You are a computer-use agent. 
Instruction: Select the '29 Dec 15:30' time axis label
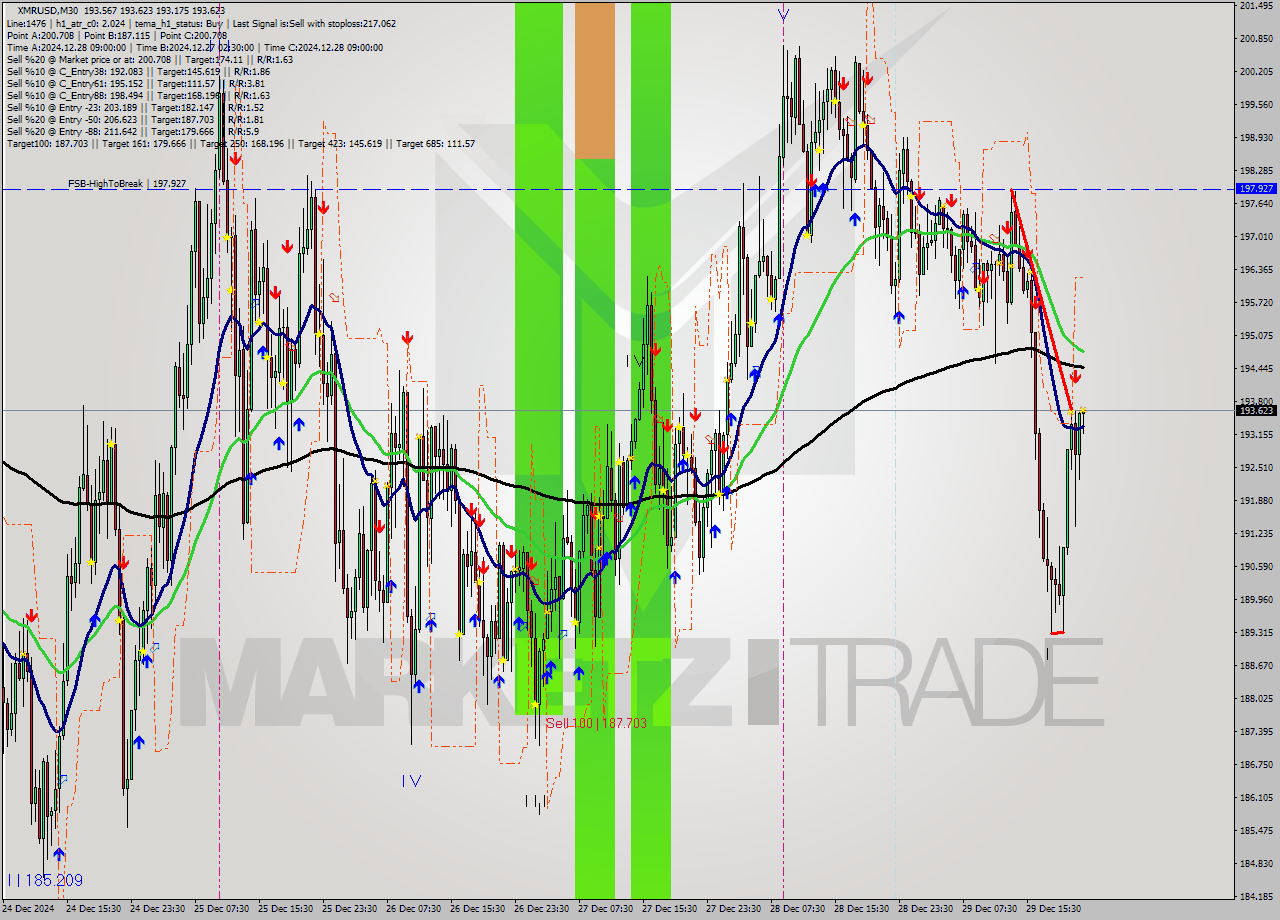(1053, 909)
